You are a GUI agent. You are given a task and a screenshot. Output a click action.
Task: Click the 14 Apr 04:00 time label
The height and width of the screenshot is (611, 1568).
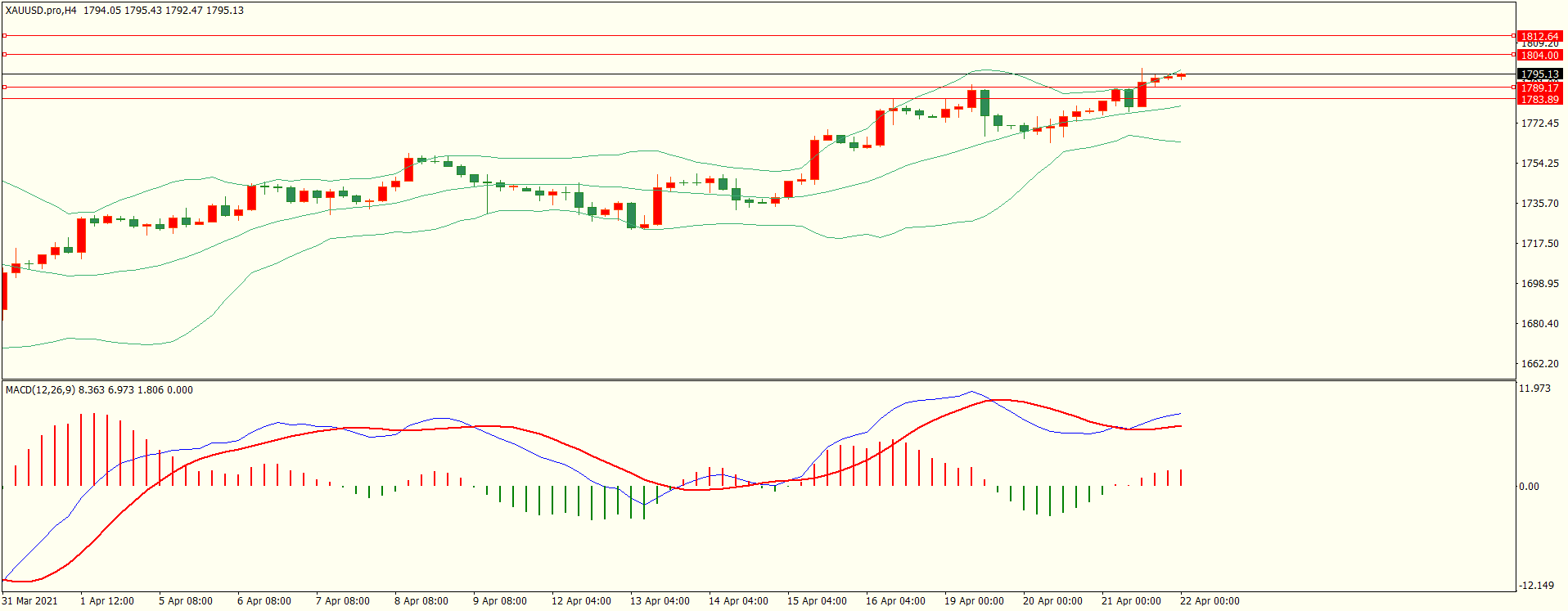738,601
